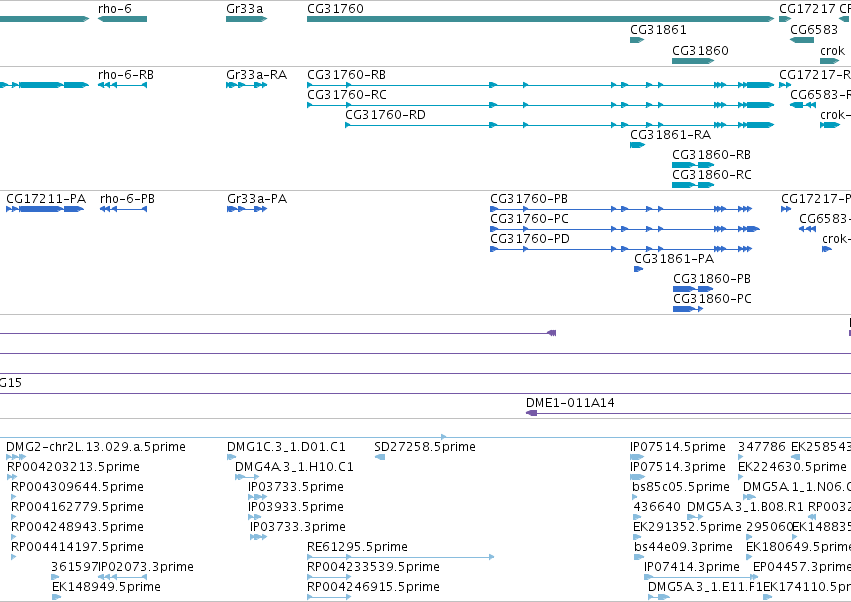The height and width of the screenshot is (602, 851).
Task: Click protein CG31860-PC label
Action: point(712,299)
